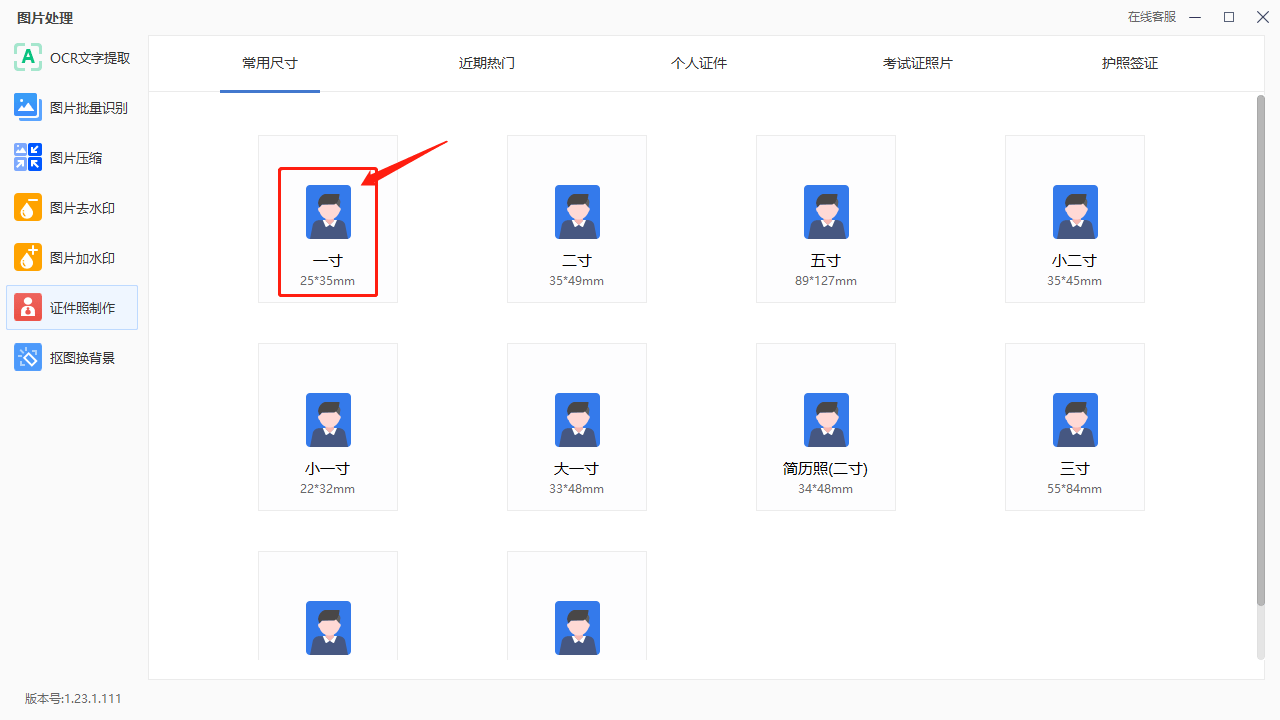Select 证件照制作 ID photo icon
Viewport: 1280px width, 720px height.
pos(28,308)
